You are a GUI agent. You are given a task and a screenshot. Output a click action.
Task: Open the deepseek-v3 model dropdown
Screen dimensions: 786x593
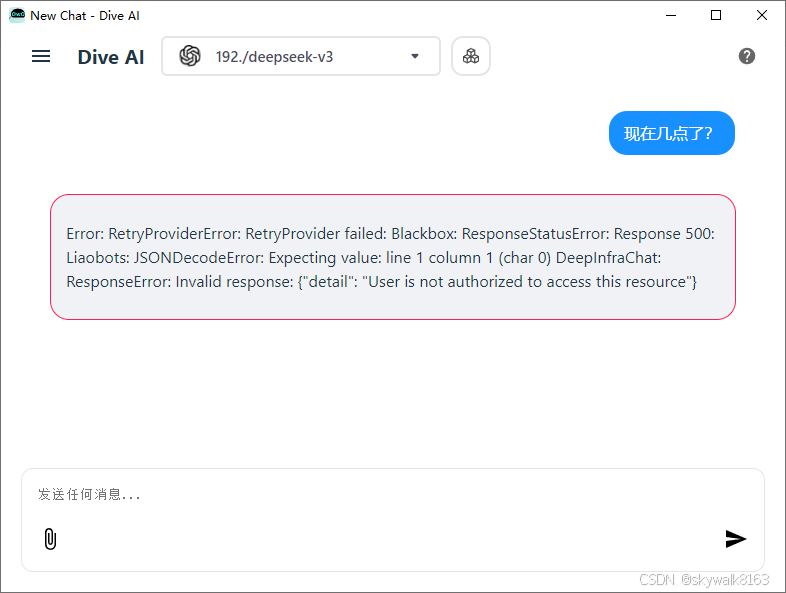pos(301,56)
